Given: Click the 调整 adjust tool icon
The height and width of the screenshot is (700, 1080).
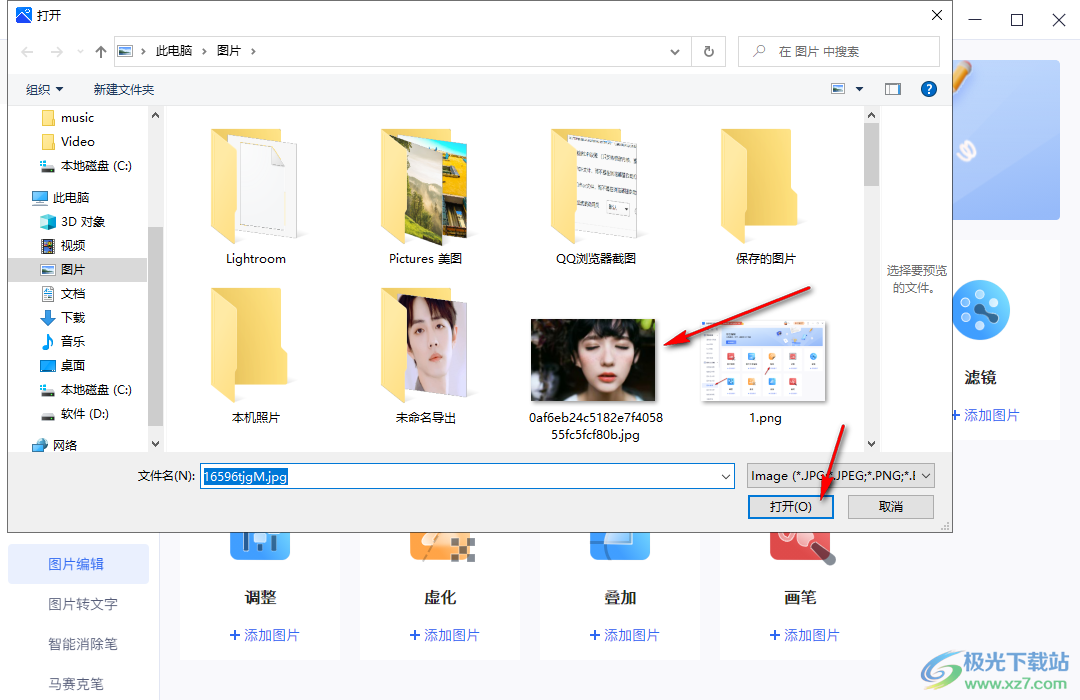Looking at the screenshot, I should coord(260,546).
